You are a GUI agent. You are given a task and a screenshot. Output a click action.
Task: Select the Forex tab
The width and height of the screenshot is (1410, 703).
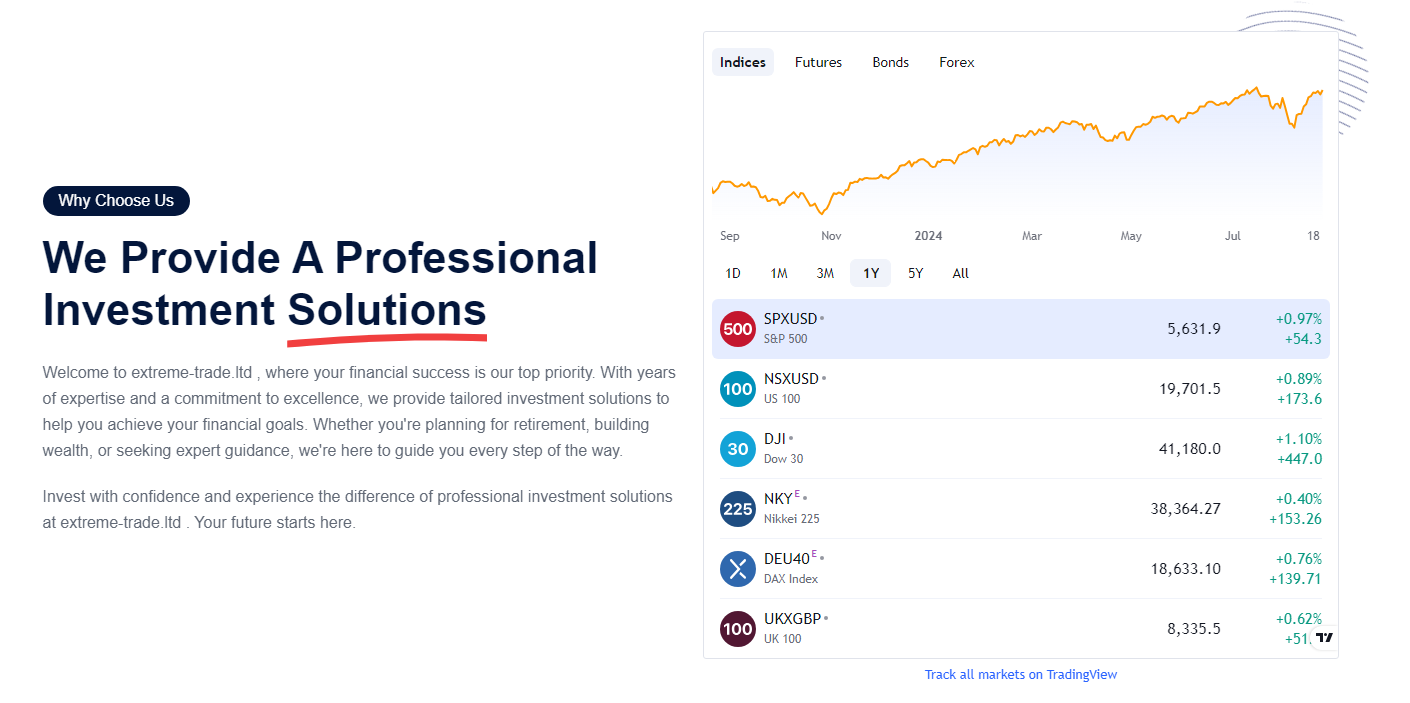tap(956, 62)
